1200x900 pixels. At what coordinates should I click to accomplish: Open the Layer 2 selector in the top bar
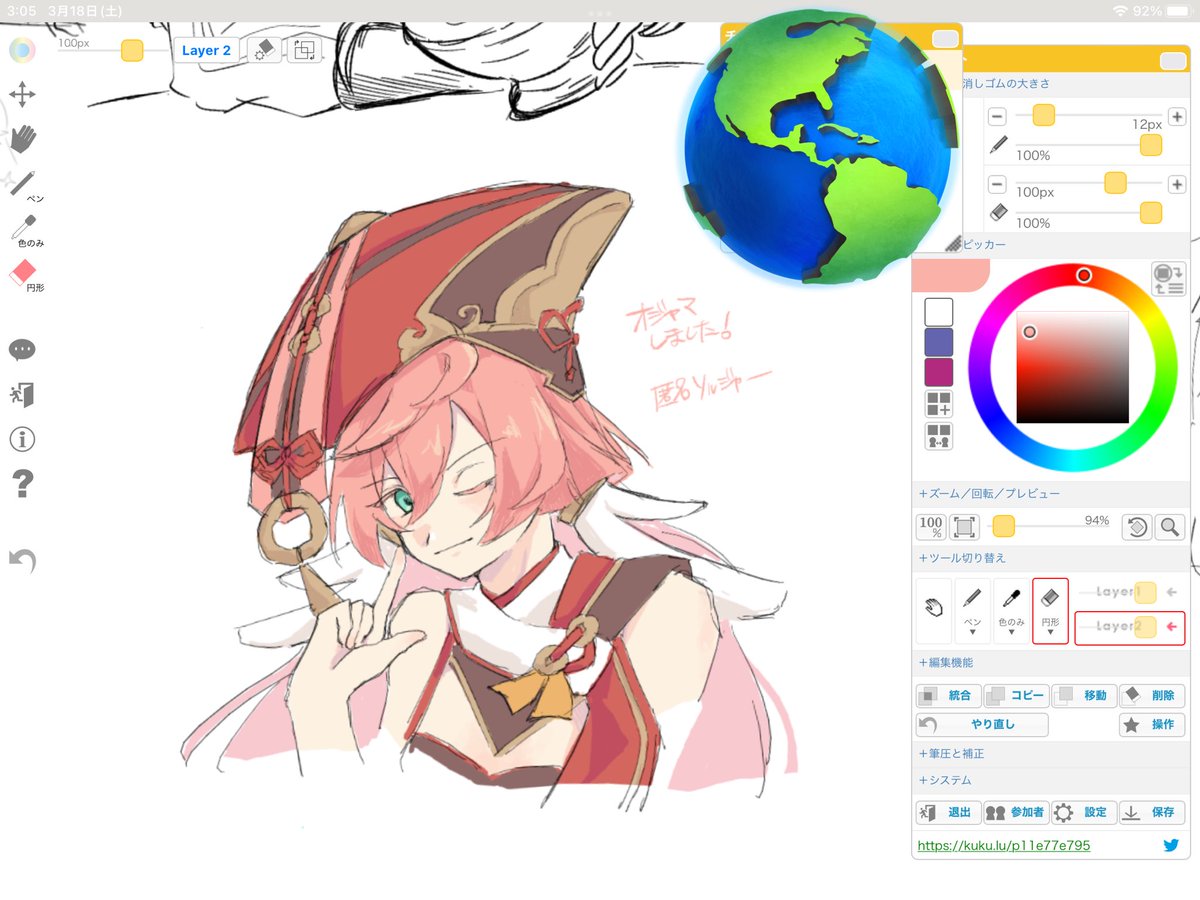tap(207, 50)
